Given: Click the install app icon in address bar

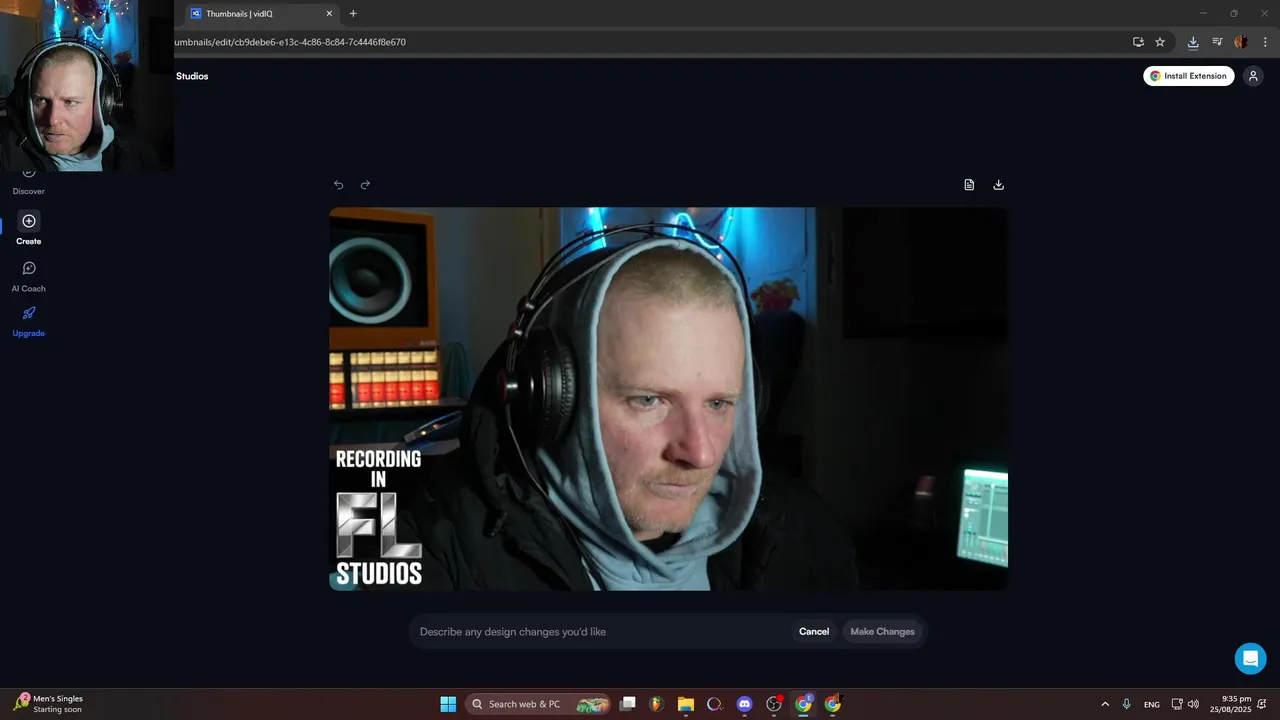Looking at the screenshot, I should pyautogui.click(x=1138, y=42).
